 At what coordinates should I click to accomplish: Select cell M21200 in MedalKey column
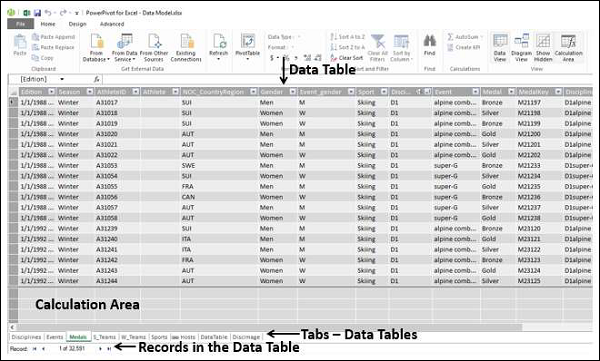(x=539, y=134)
